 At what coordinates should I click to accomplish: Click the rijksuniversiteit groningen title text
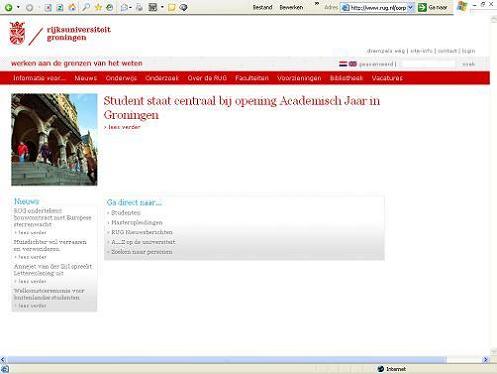point(78,34)
